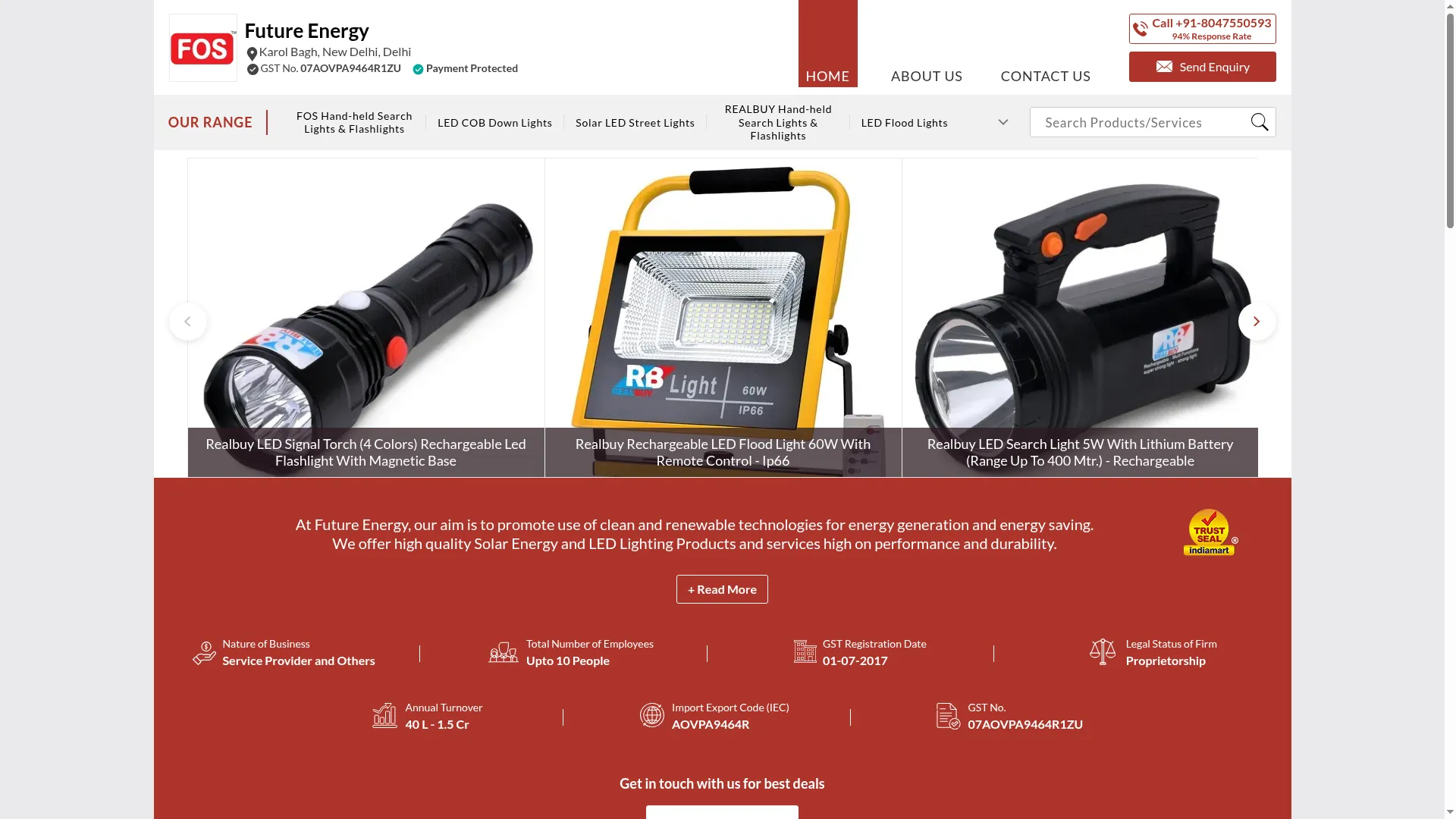Show the previous carousel products
The width and height of the screenshot is (1456, 819).
tap(187, 322)
